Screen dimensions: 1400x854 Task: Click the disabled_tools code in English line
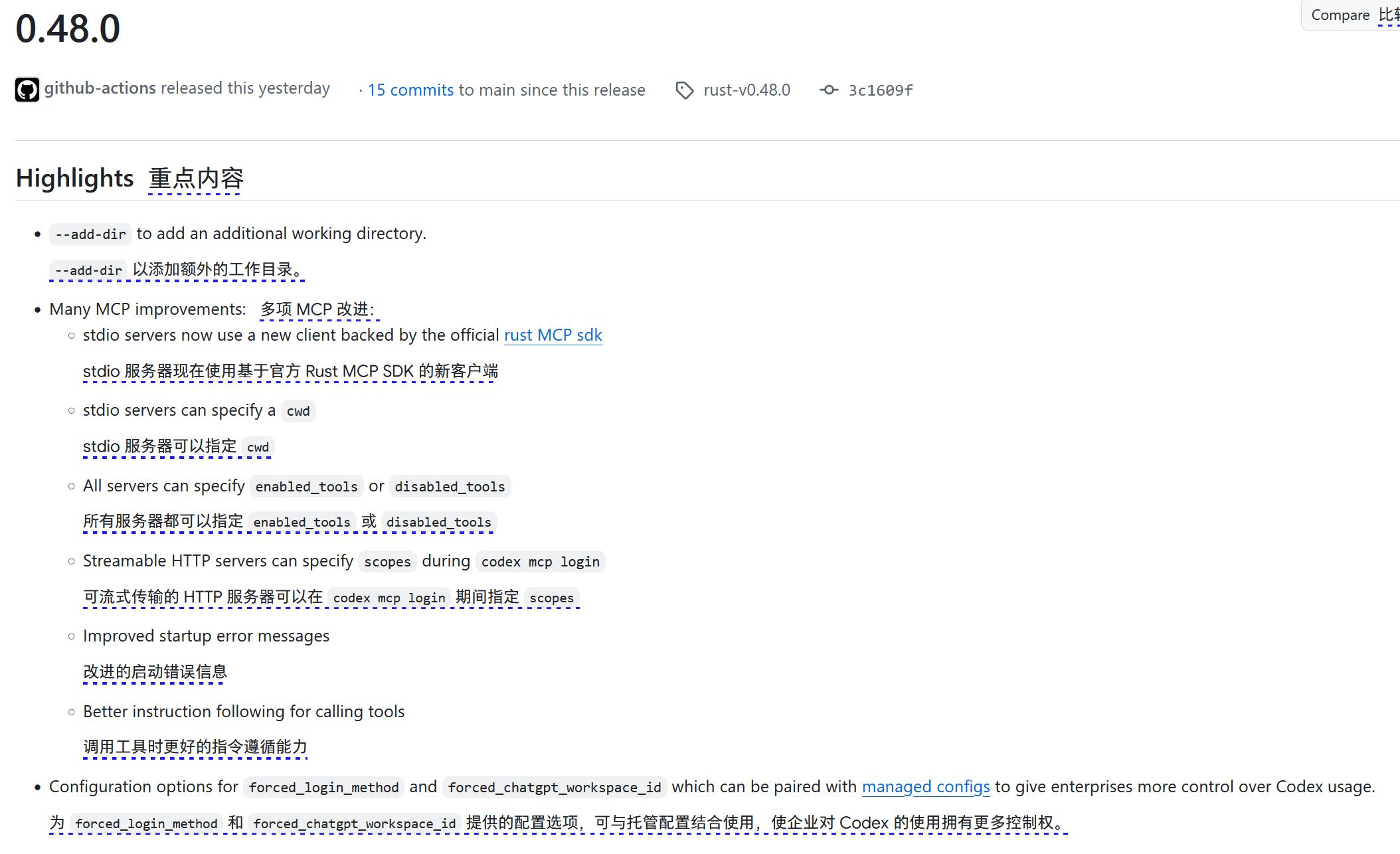click(x=450, y=487)
